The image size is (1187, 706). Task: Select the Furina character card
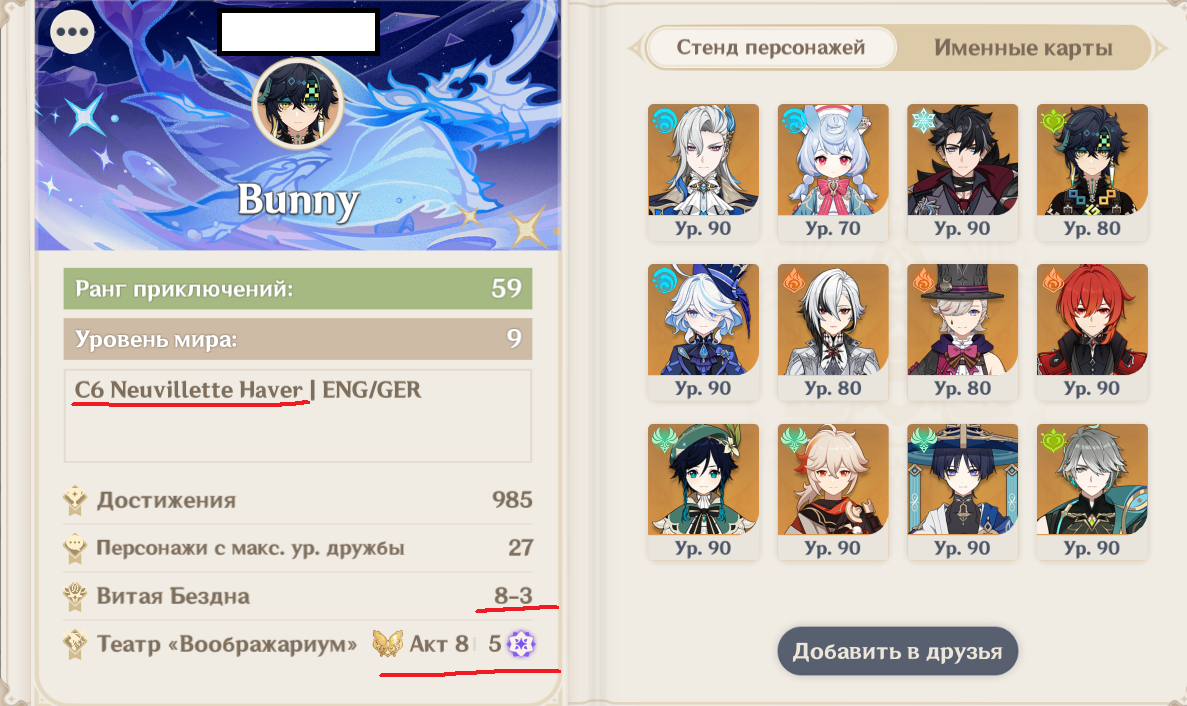coord(703,332)
